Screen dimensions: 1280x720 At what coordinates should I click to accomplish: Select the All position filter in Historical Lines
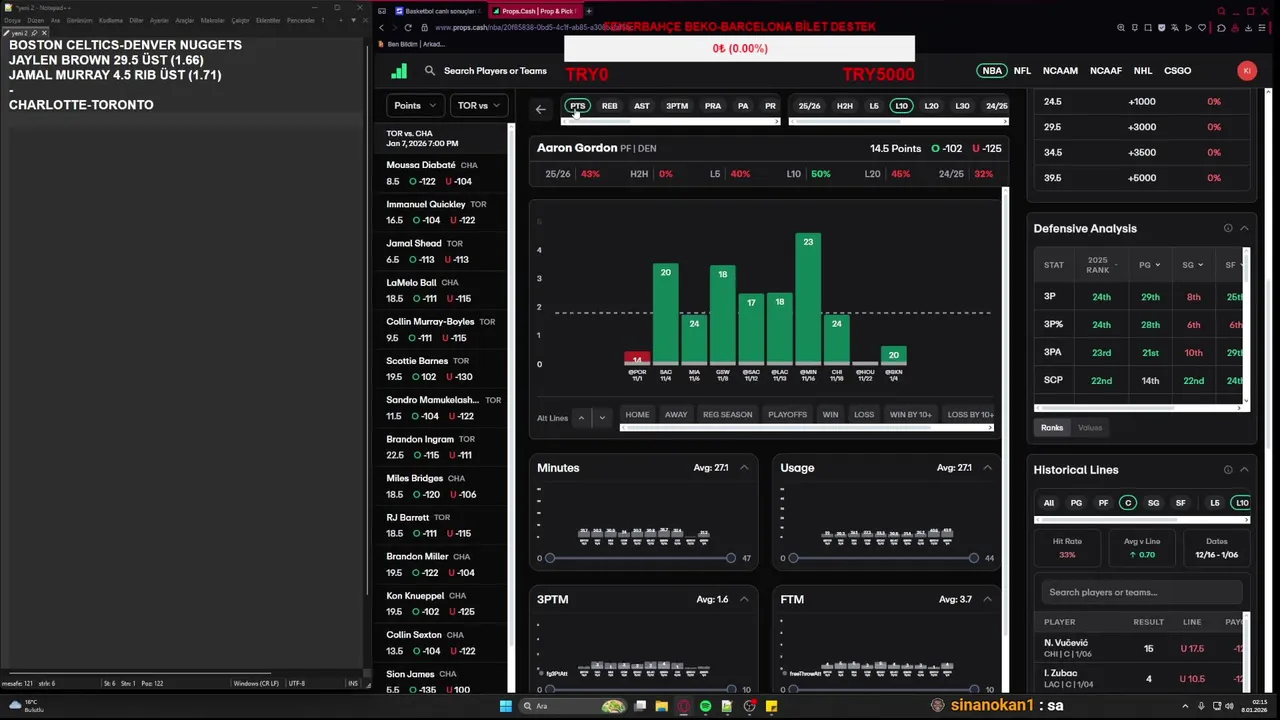tap(1049, 503)
